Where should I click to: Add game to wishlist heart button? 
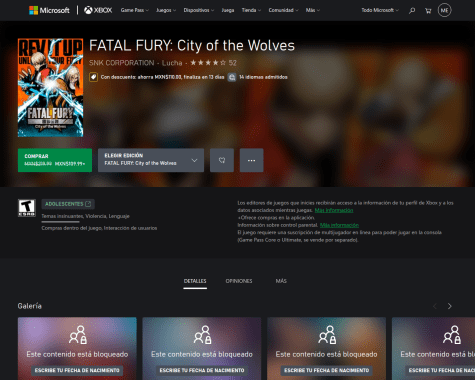222,160
